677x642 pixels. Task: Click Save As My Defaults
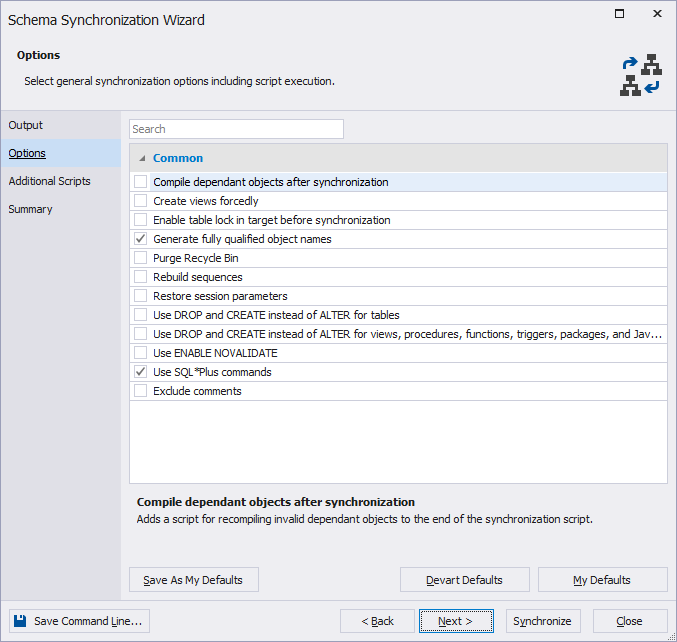[193, 580]
